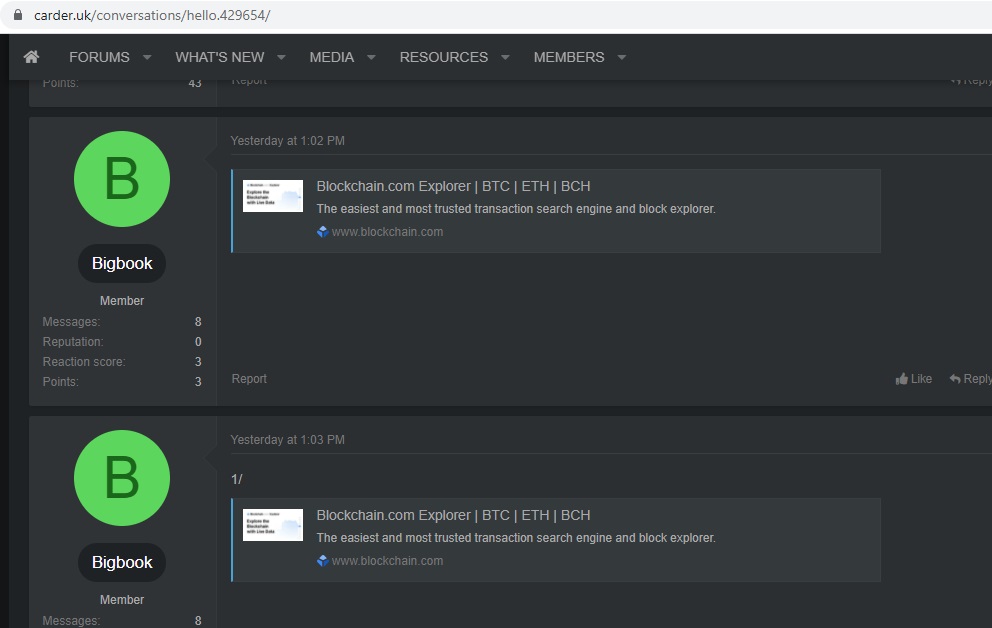Expand the What's New dropdown arrow

point(281,57)
